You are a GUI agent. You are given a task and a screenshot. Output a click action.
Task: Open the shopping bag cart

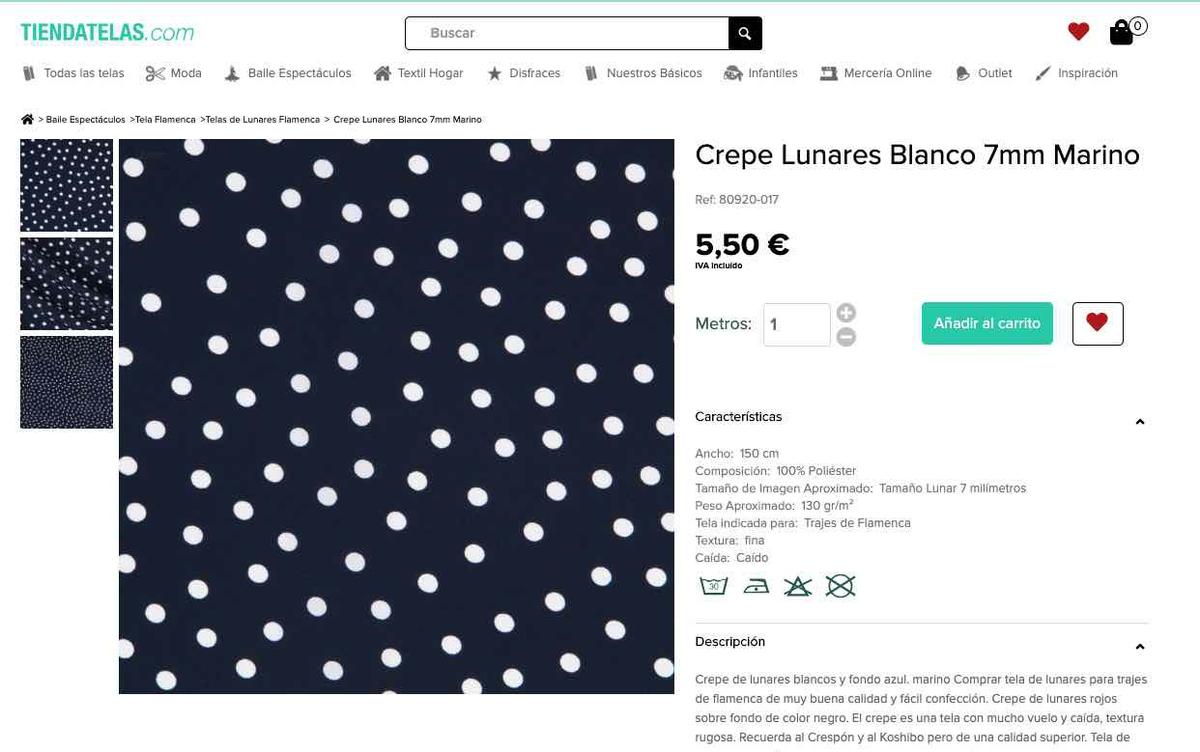[1123, 32]
